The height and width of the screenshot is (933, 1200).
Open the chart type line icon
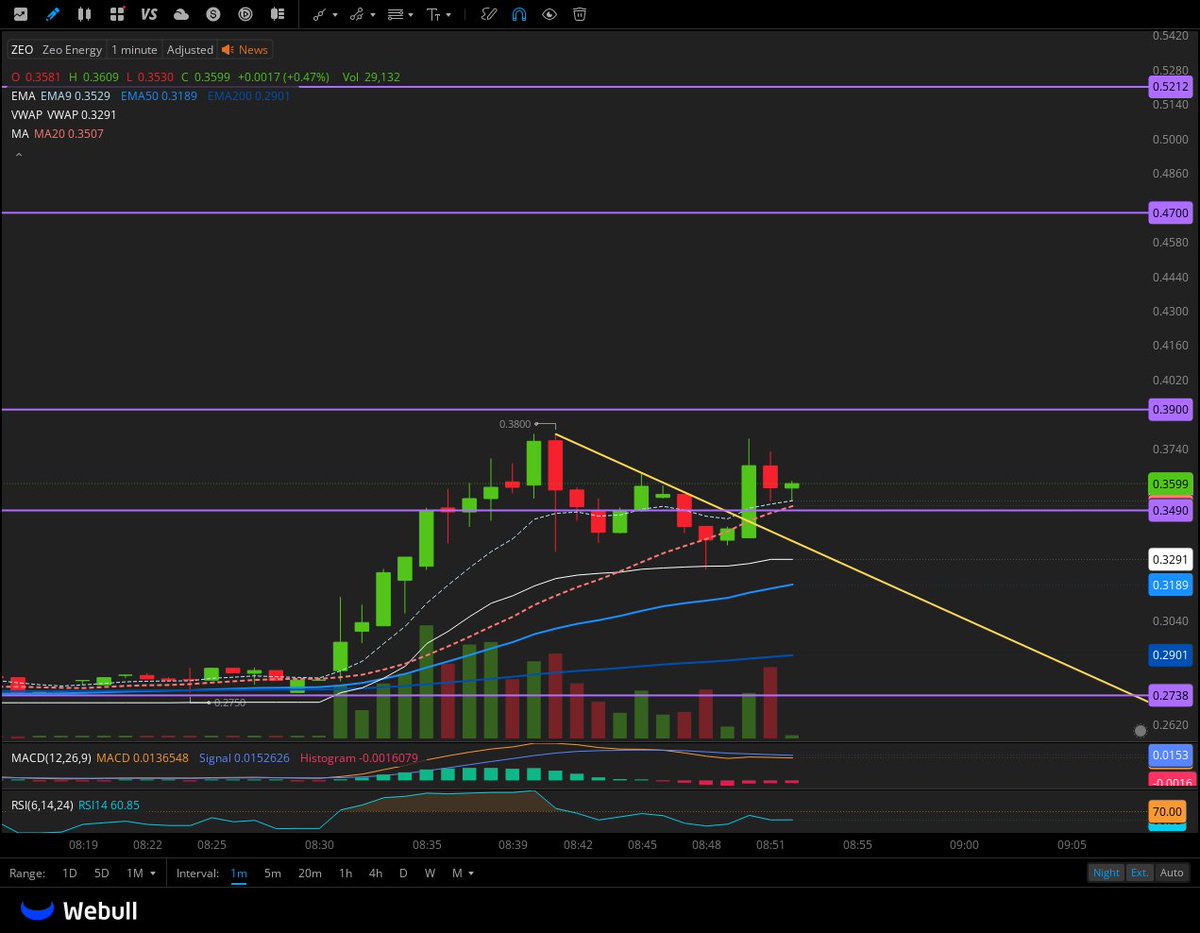(x=20, y=14)
